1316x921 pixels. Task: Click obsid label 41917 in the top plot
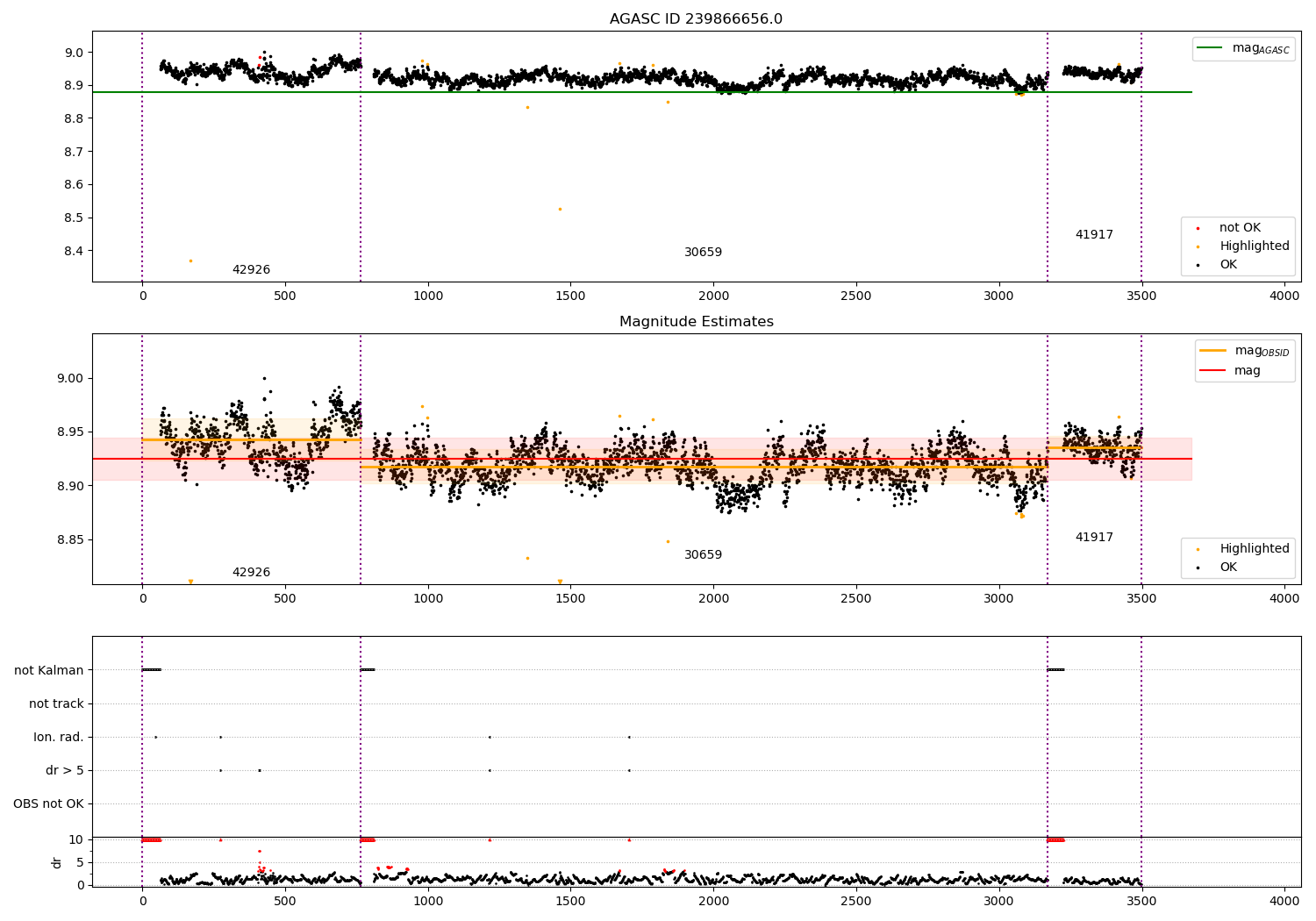point(1094,235)
